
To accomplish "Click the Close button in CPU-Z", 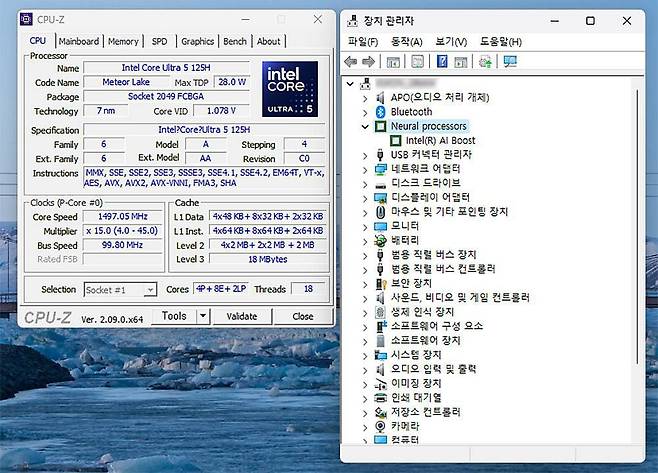I will (x=303, y=316).
